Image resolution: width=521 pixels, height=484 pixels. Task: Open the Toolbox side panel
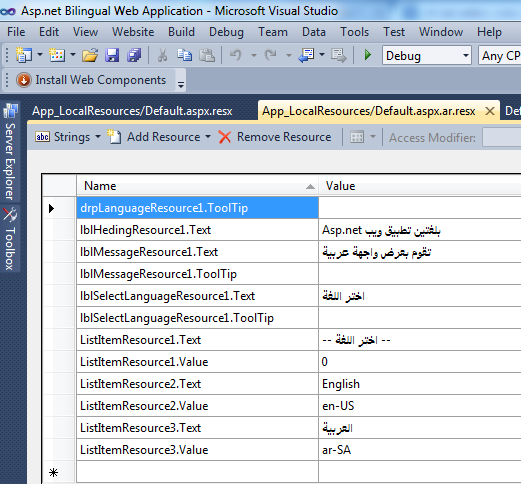coord(10,239)
